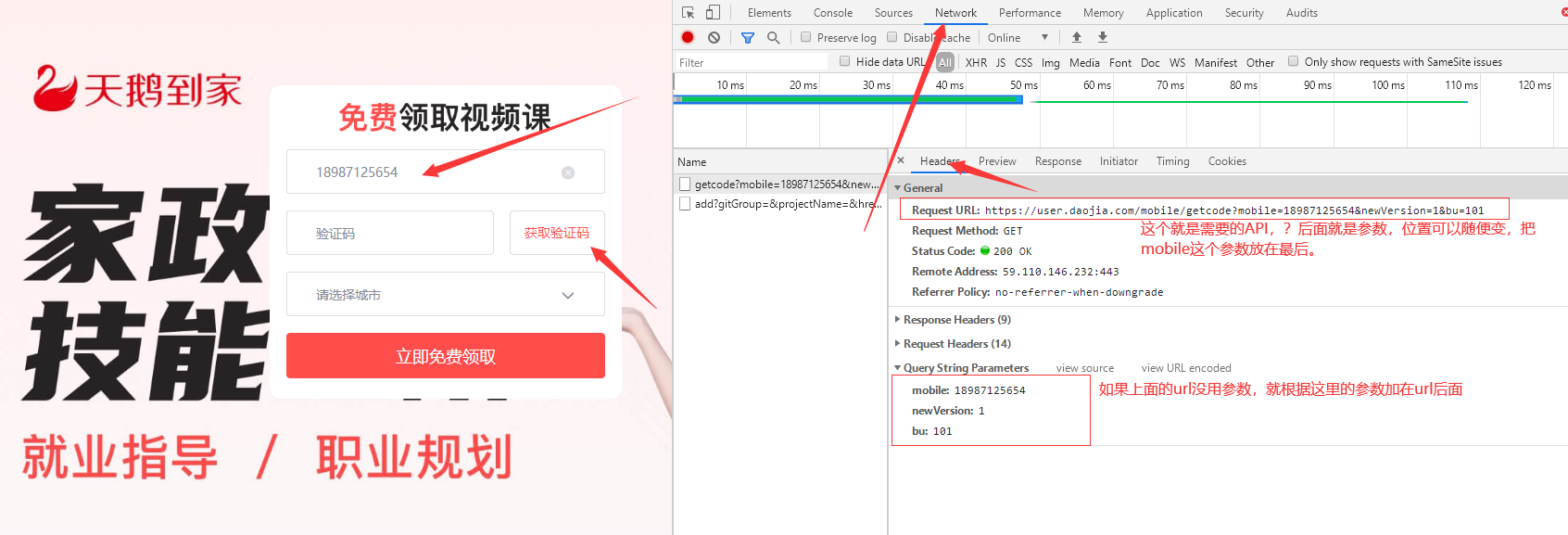Collapse the General section
Viewport: 1568px width, 535px height.
coord(897,187)
